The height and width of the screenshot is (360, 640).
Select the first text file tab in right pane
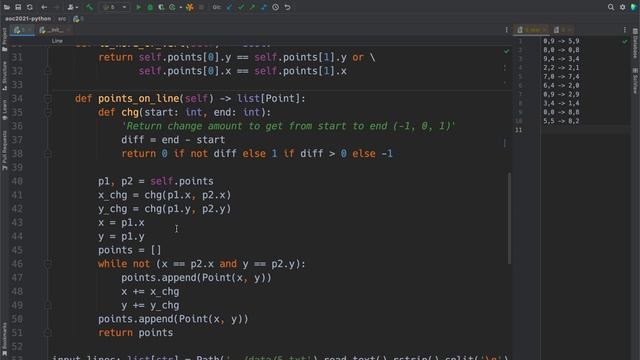[532, 30]
